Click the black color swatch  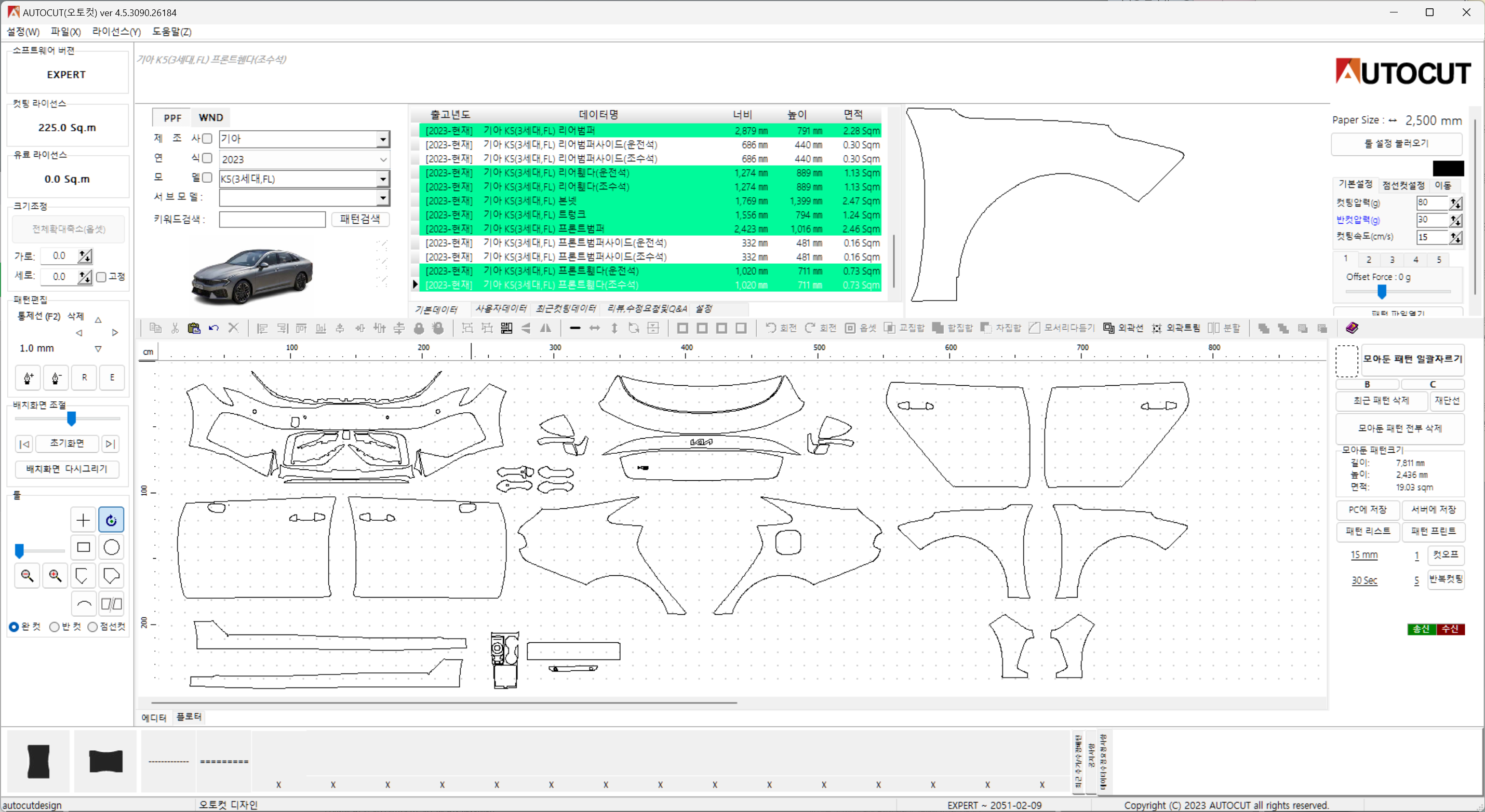tap(1449, 168)
